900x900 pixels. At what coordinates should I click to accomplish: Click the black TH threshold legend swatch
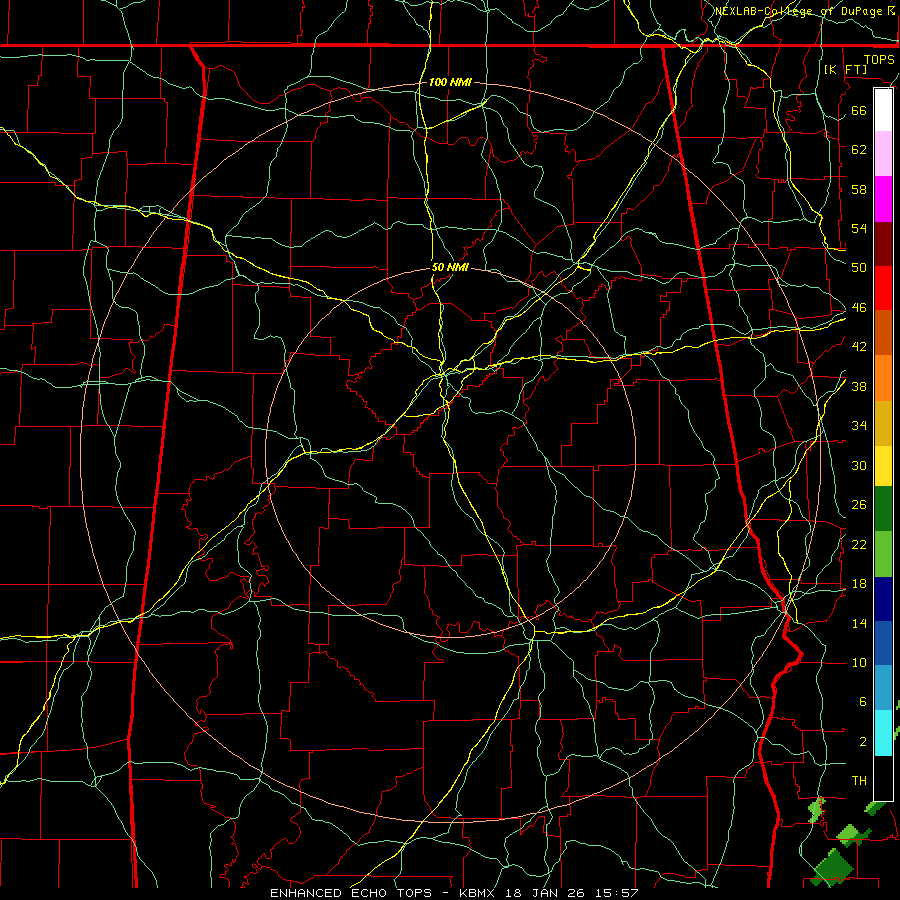click(x=883, y=778)
